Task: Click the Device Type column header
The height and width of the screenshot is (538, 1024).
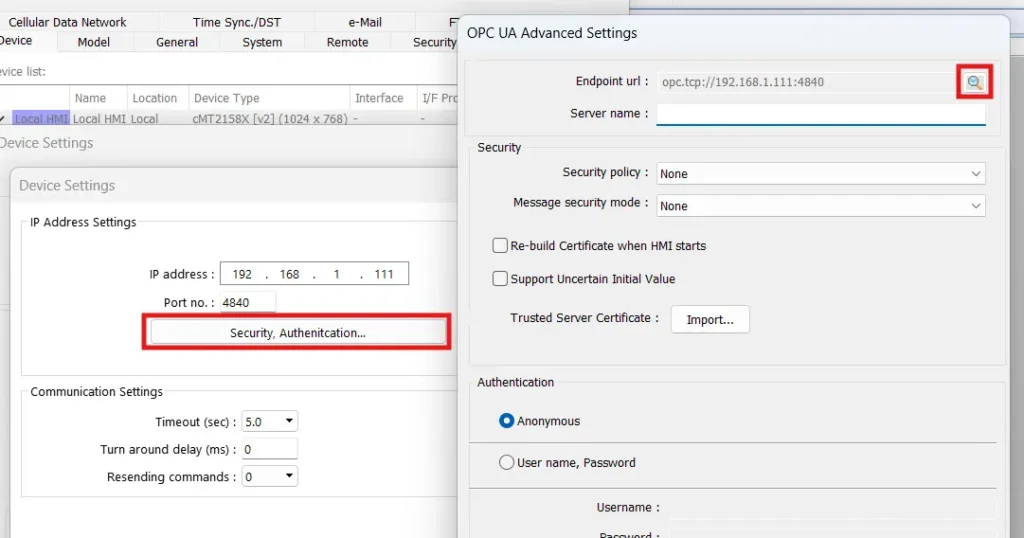Action: pyautogui.click(x=269, y=98)
